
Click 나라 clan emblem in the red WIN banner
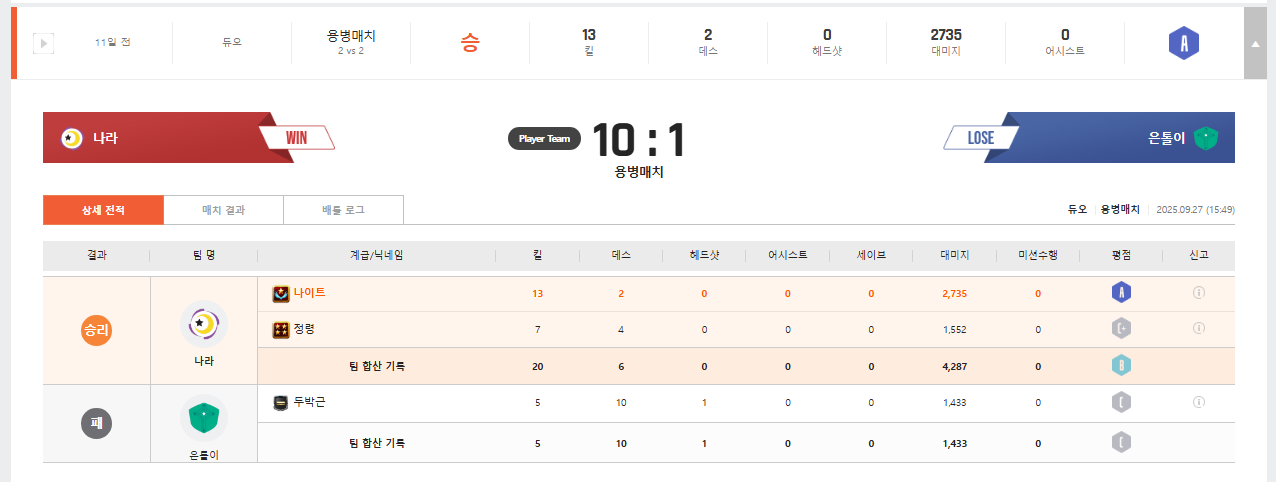[x=71, y=138]
